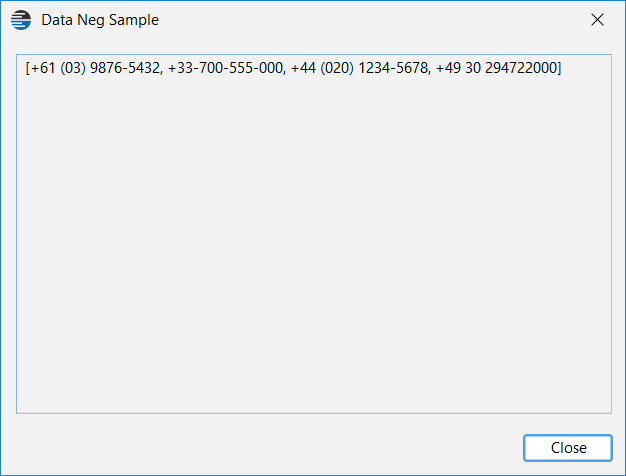This screenshot has height=476, width=626.
Task: Click the (020) area code text
Action: click(x=337, y=68)
